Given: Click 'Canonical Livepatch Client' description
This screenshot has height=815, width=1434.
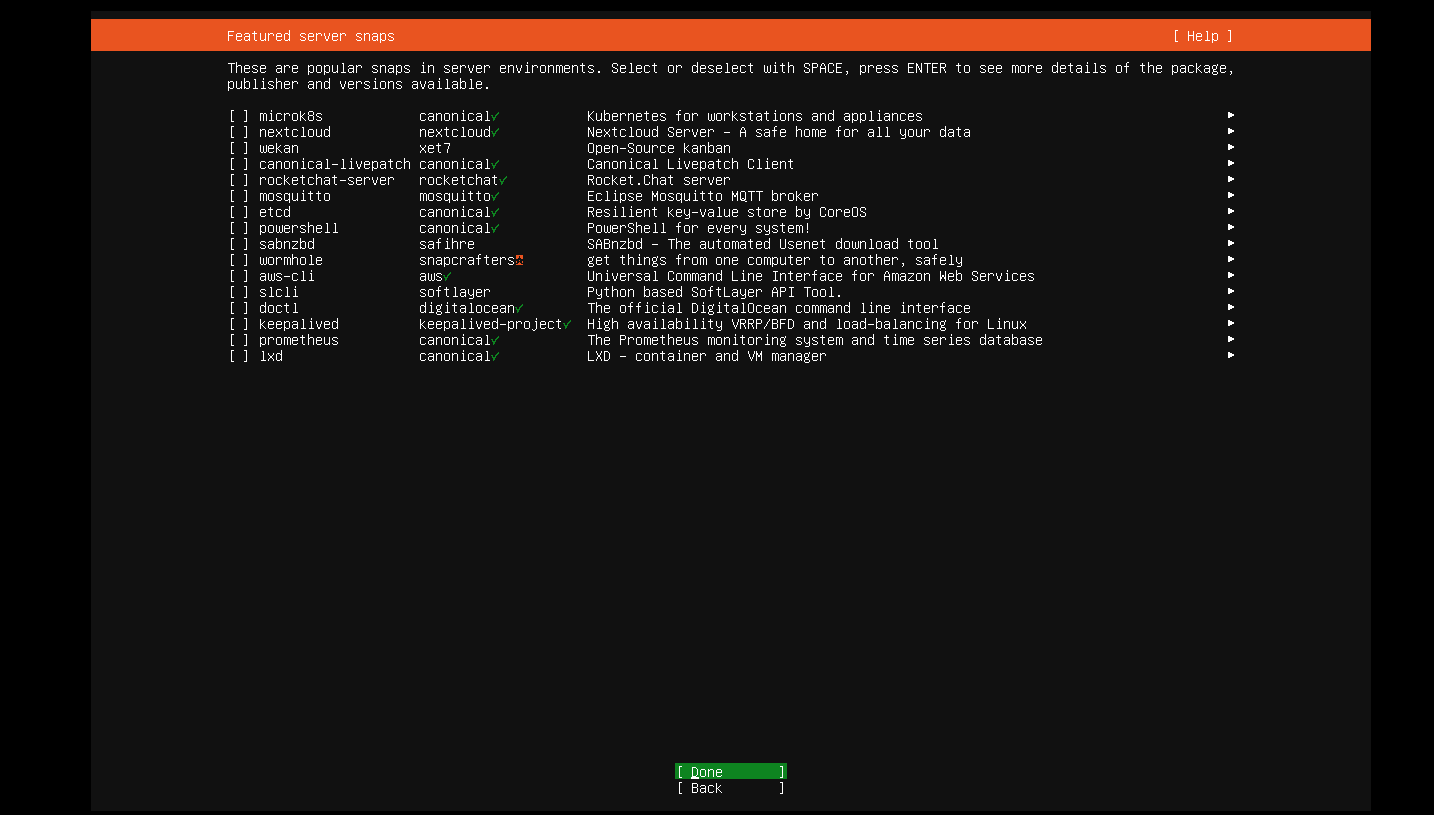Looking at the screenshot, I should [691, 164].
